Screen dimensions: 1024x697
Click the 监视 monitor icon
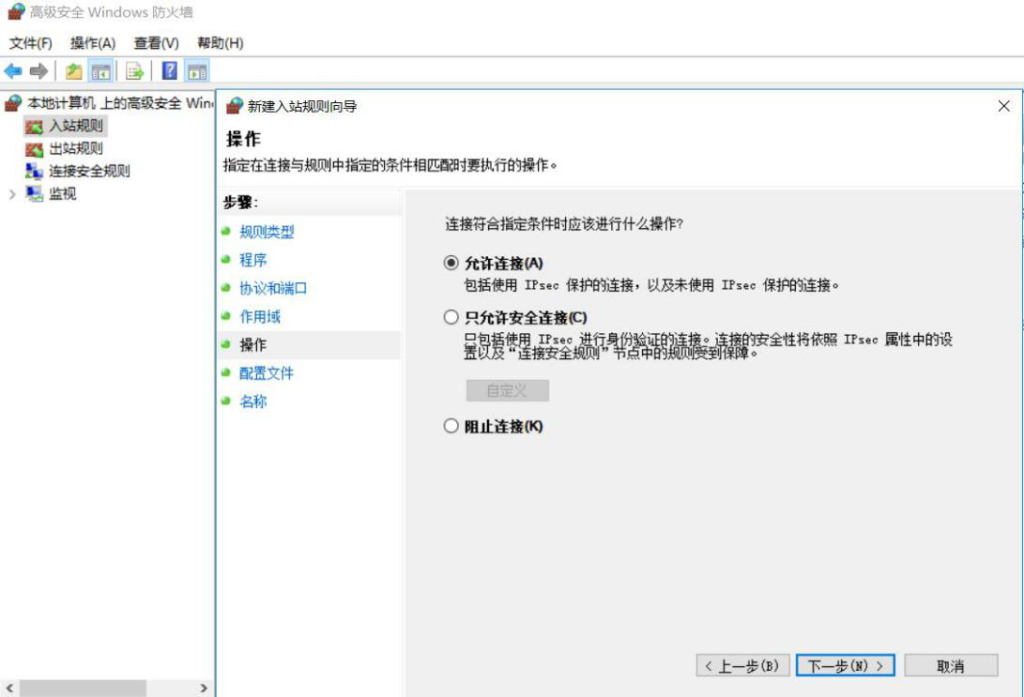[34, 193]
